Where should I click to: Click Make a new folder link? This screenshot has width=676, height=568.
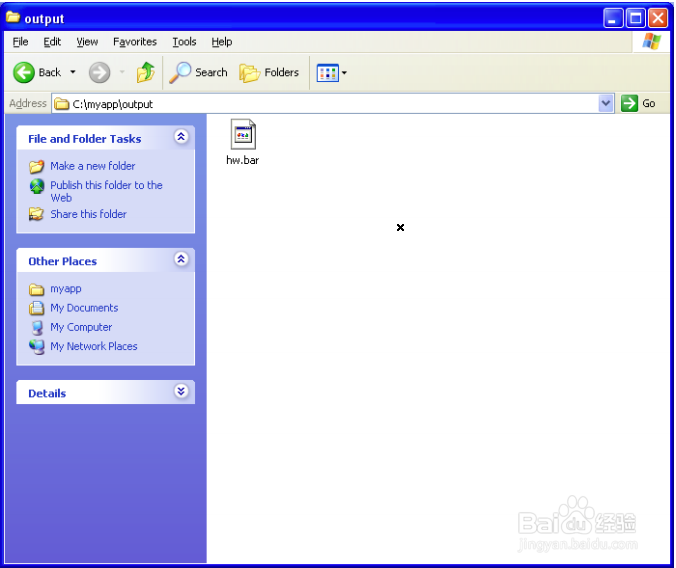(x=93, y=166)
